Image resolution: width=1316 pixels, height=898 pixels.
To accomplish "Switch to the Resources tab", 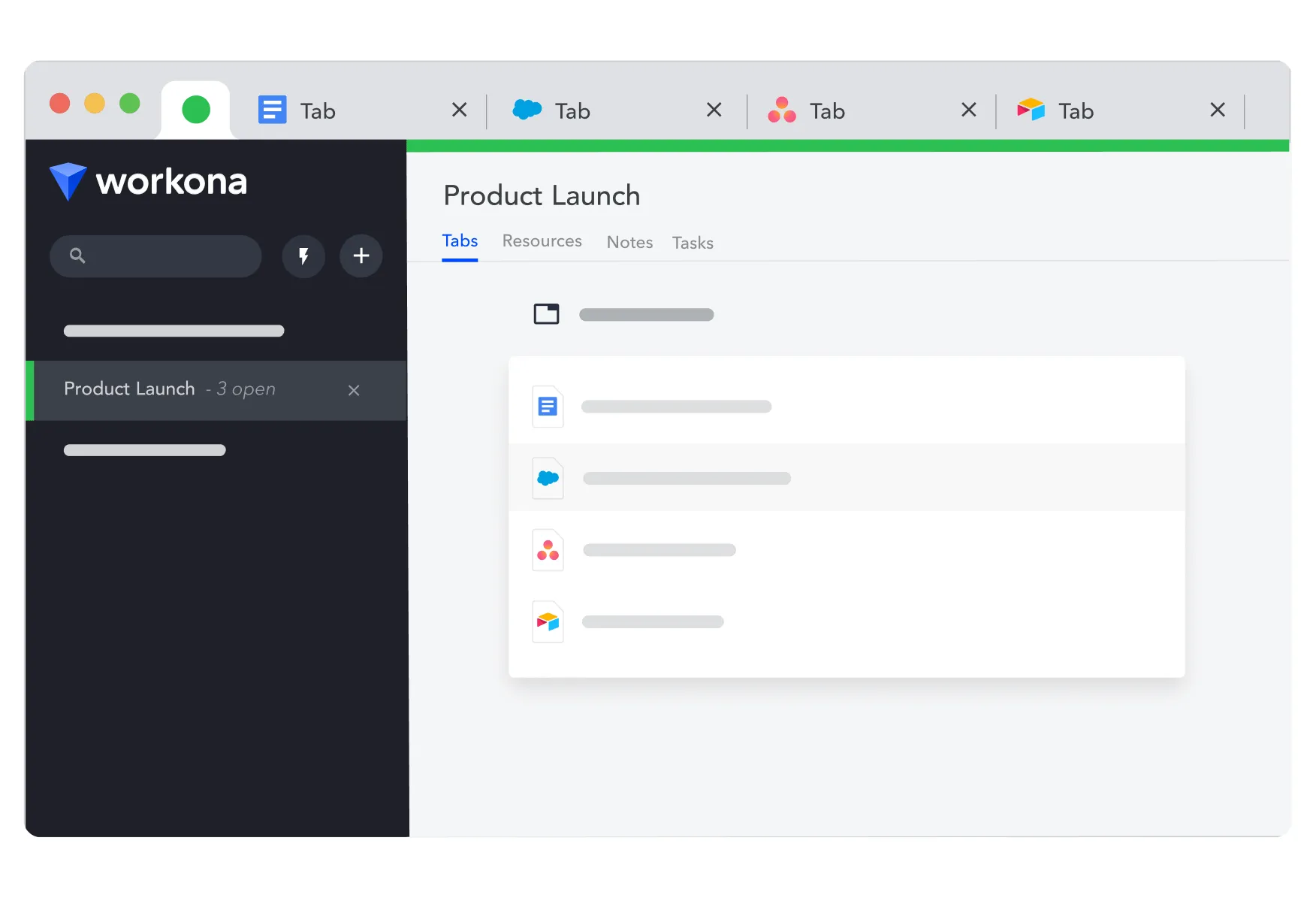I will (542, 241).
